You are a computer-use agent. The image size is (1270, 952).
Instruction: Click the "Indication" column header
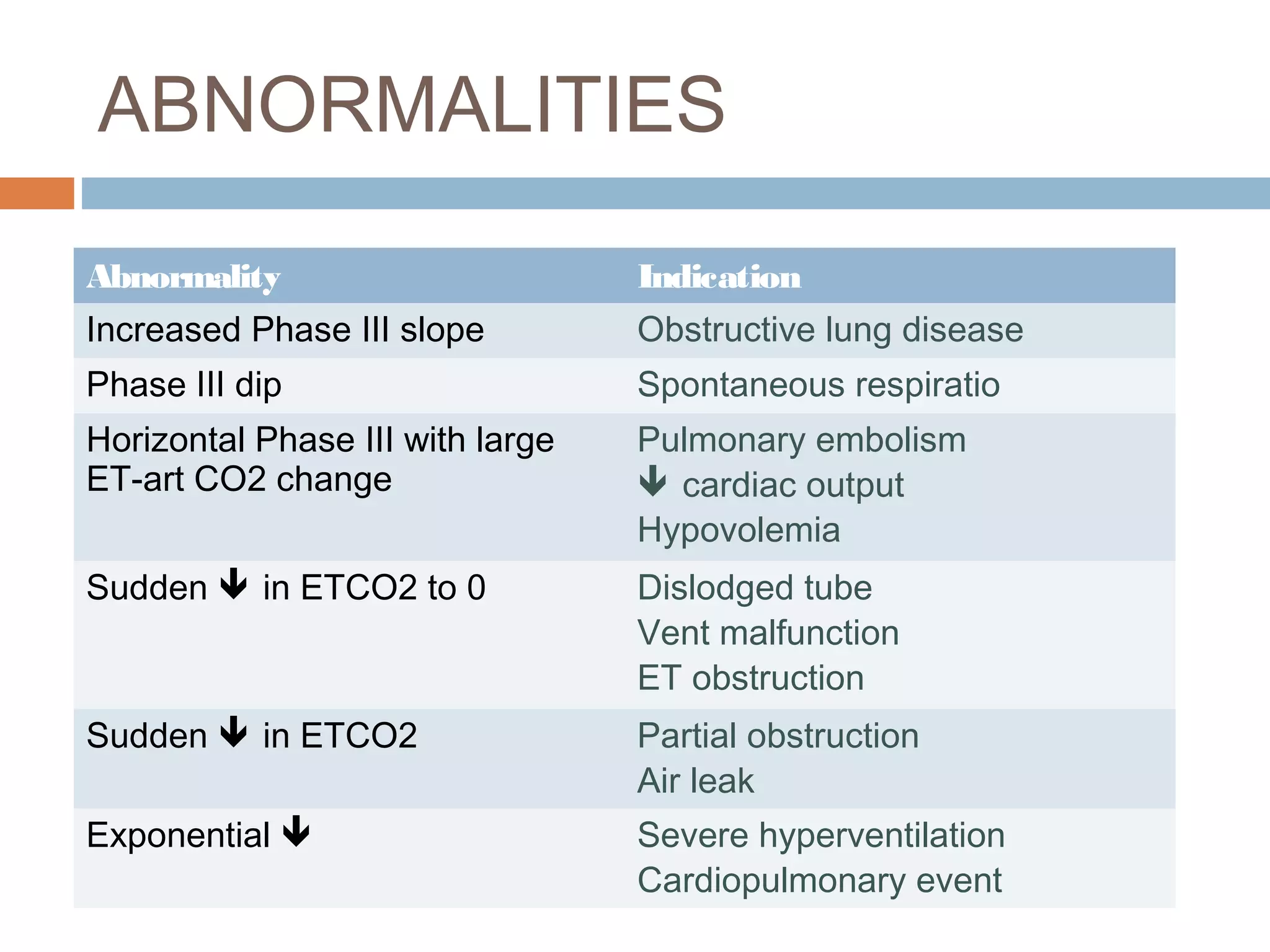[719, 276]
